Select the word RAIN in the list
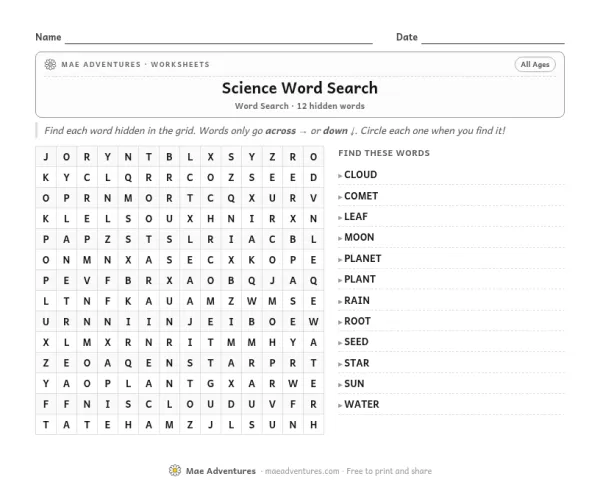 [357, 300]
